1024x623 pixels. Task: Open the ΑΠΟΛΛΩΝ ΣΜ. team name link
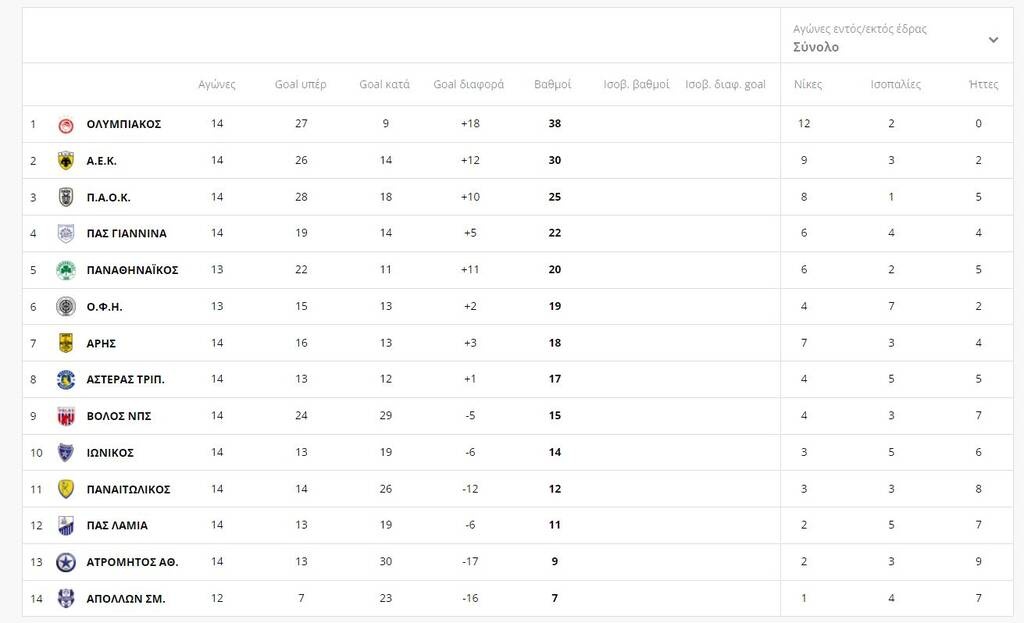coord(126,599)
